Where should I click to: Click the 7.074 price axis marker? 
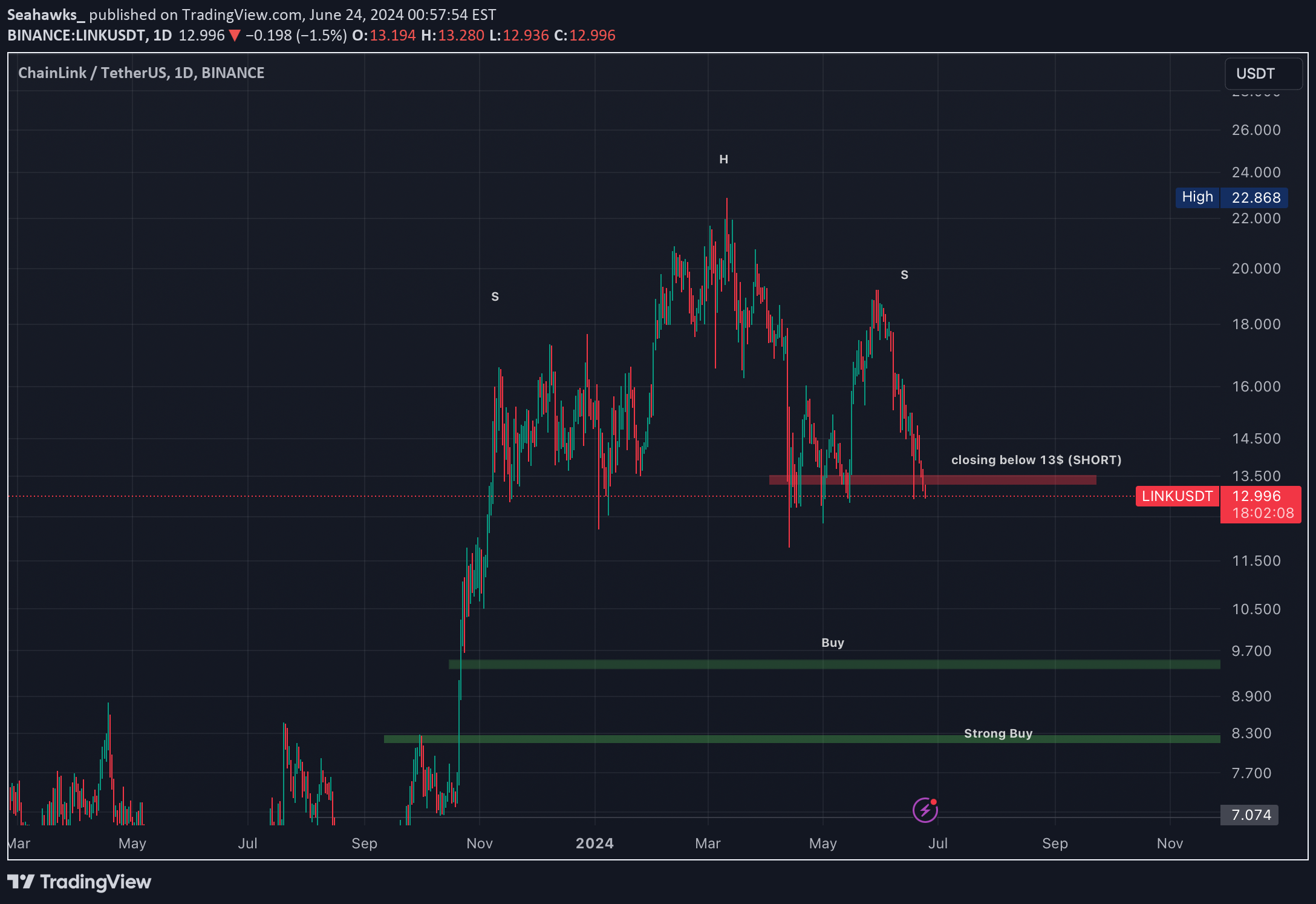[x=1249, y=815]
